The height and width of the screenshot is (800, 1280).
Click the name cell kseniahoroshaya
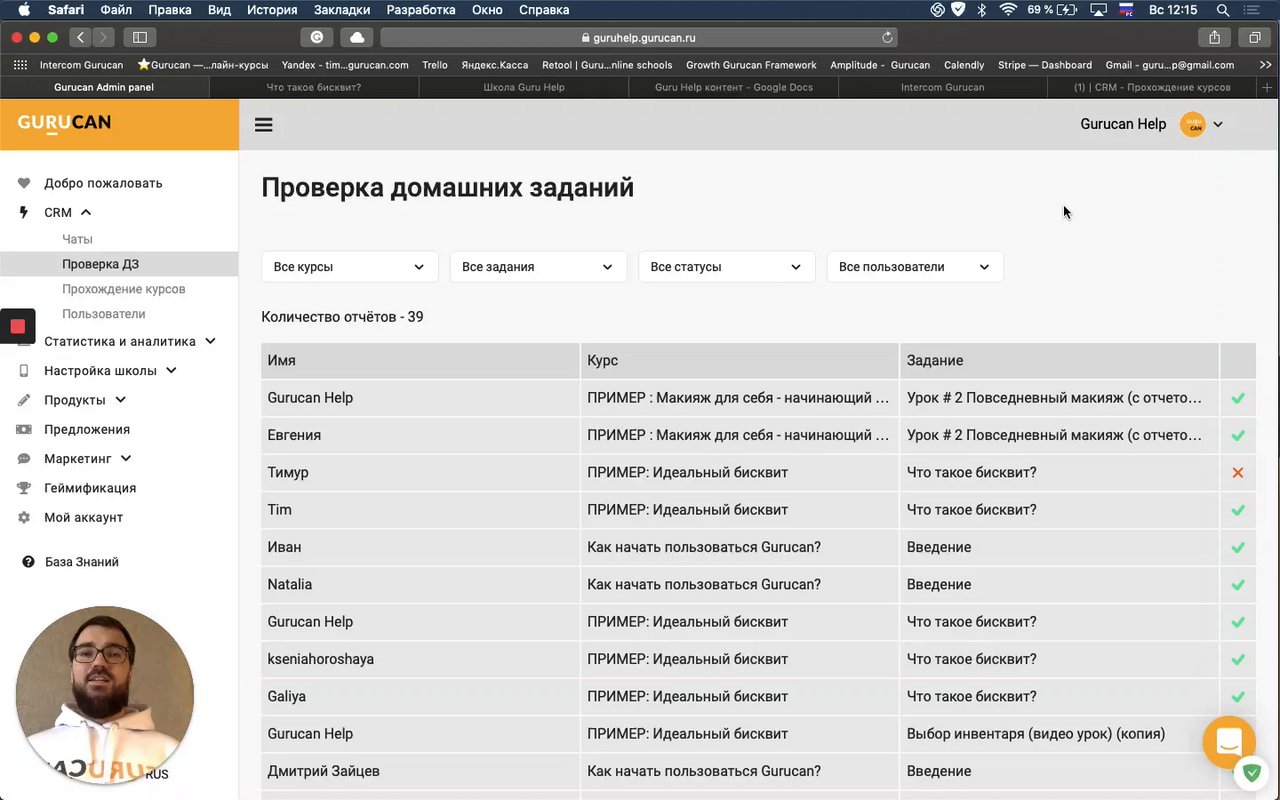click(420, 659)
